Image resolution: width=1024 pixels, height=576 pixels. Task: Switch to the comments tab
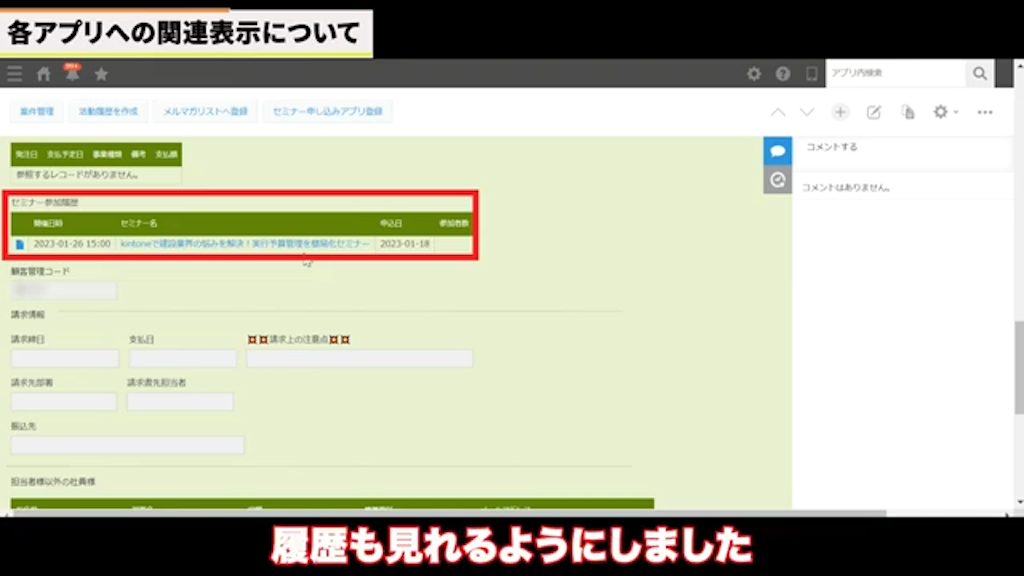pyautogui.click(x=778, y=151)
